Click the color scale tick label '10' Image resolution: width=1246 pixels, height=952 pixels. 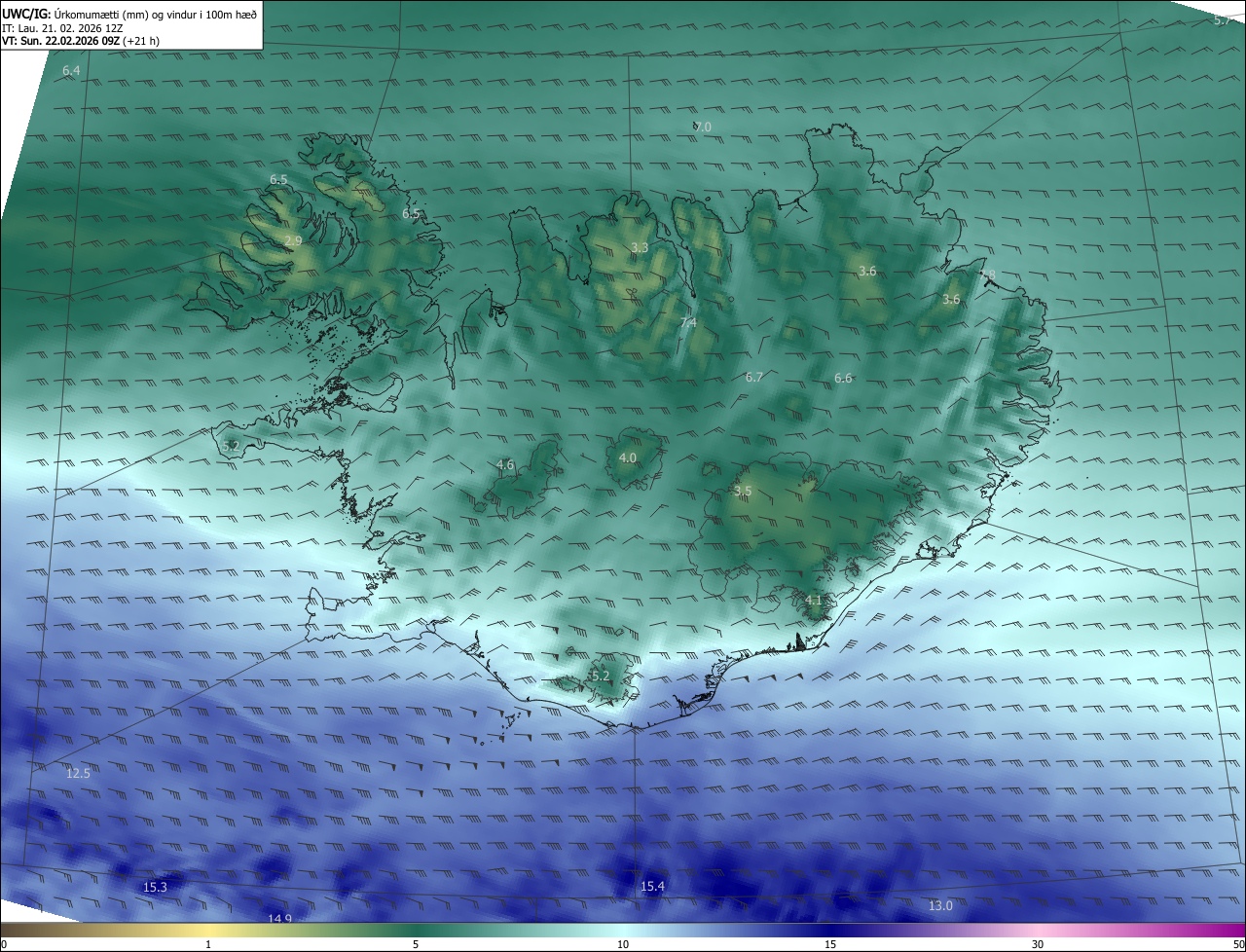(x=623, y=944)
